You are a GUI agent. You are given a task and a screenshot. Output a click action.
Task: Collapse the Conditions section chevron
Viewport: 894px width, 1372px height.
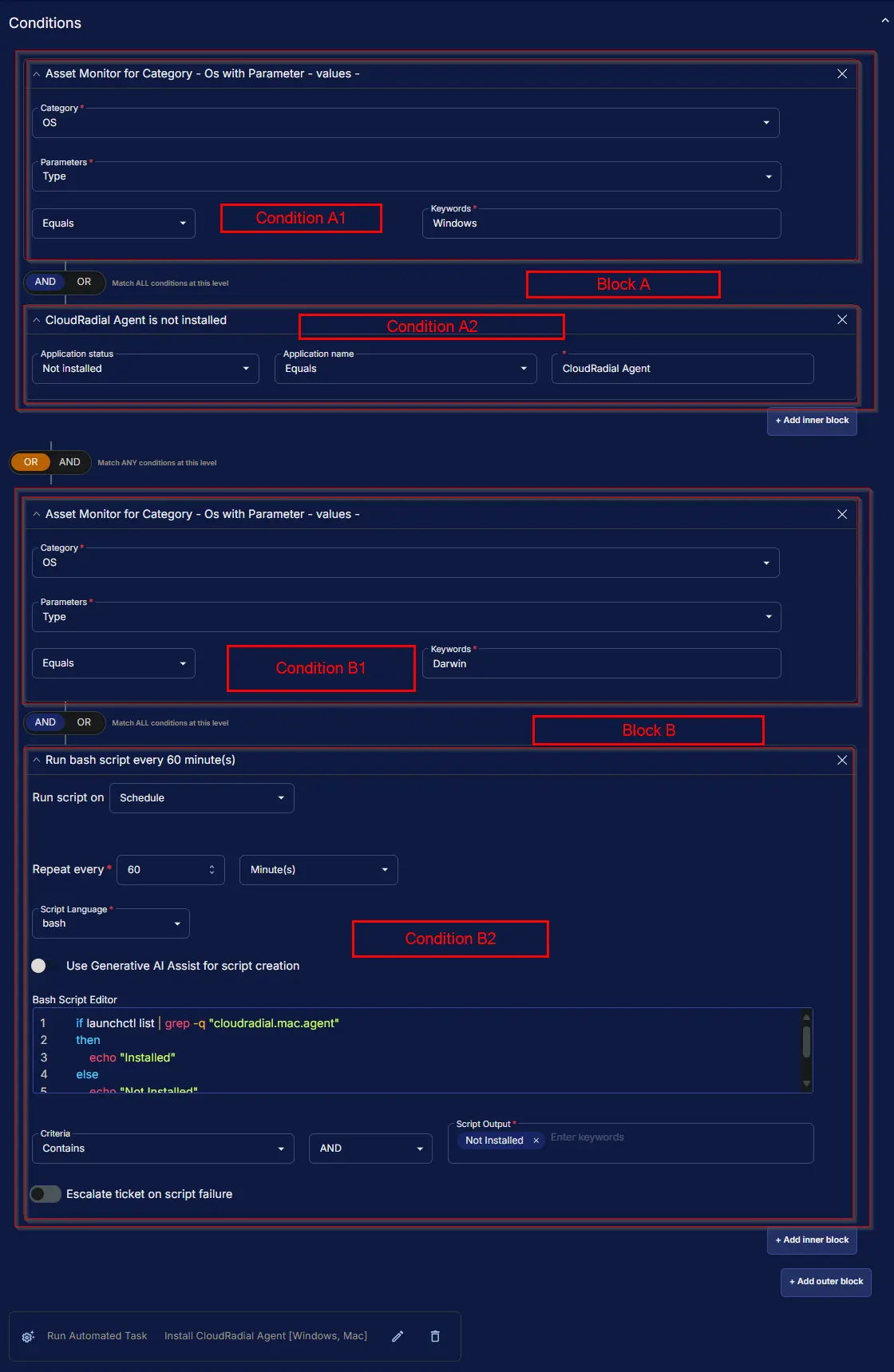tap(884, 22)
